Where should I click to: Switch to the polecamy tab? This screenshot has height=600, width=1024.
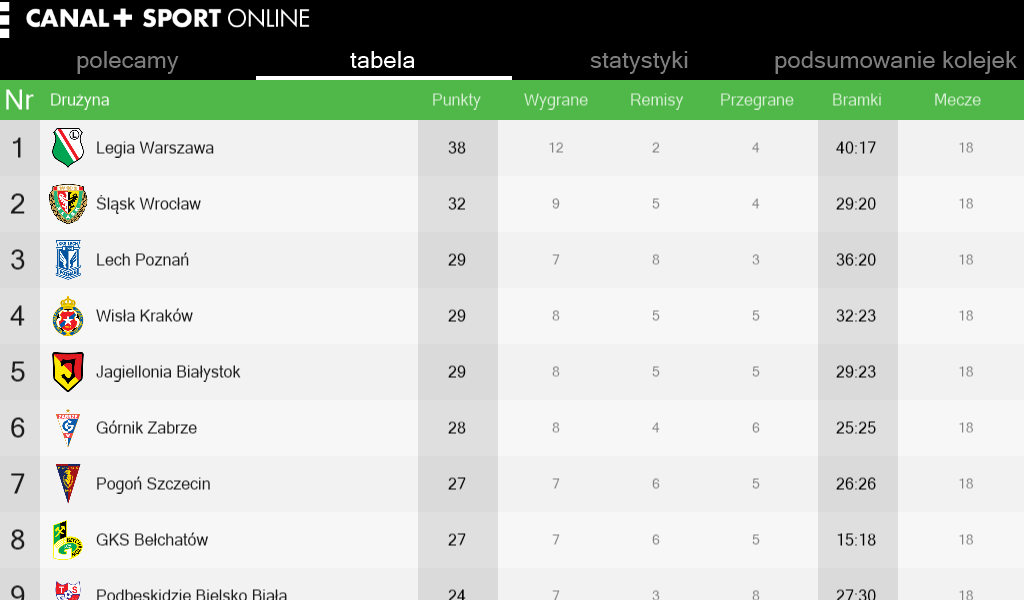point(127,60)
